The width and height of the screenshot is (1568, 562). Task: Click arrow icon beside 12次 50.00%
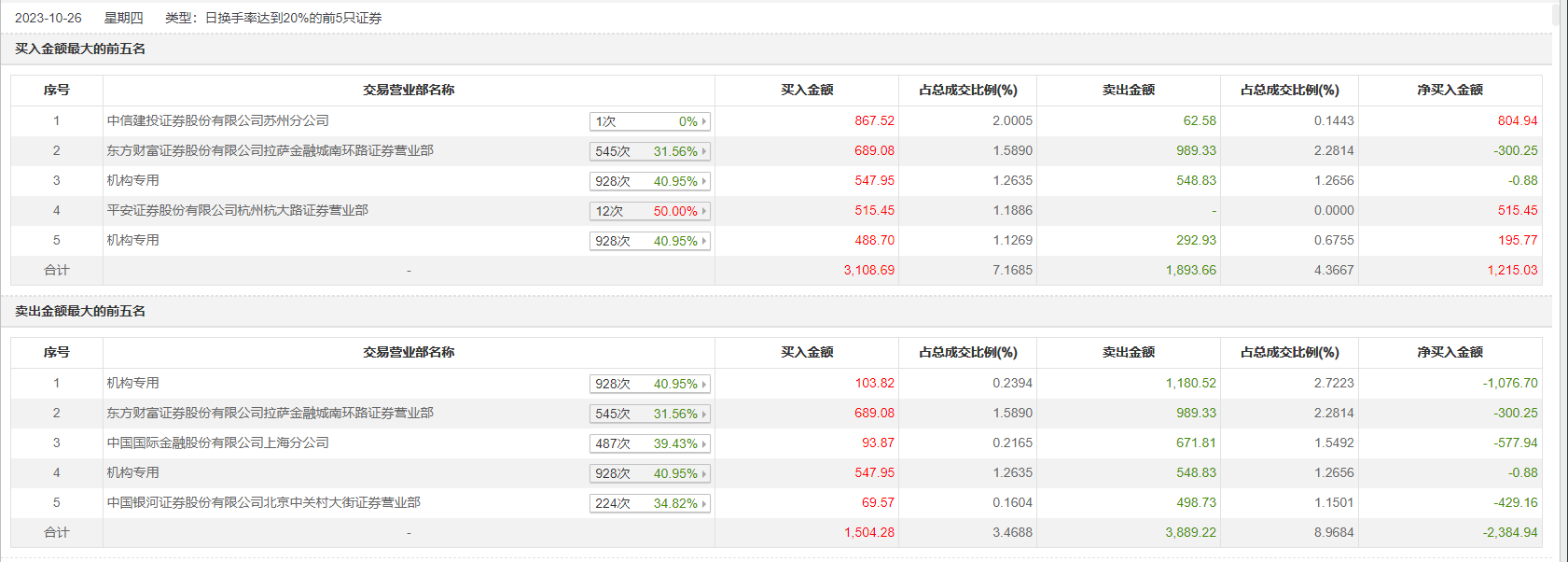704,211
